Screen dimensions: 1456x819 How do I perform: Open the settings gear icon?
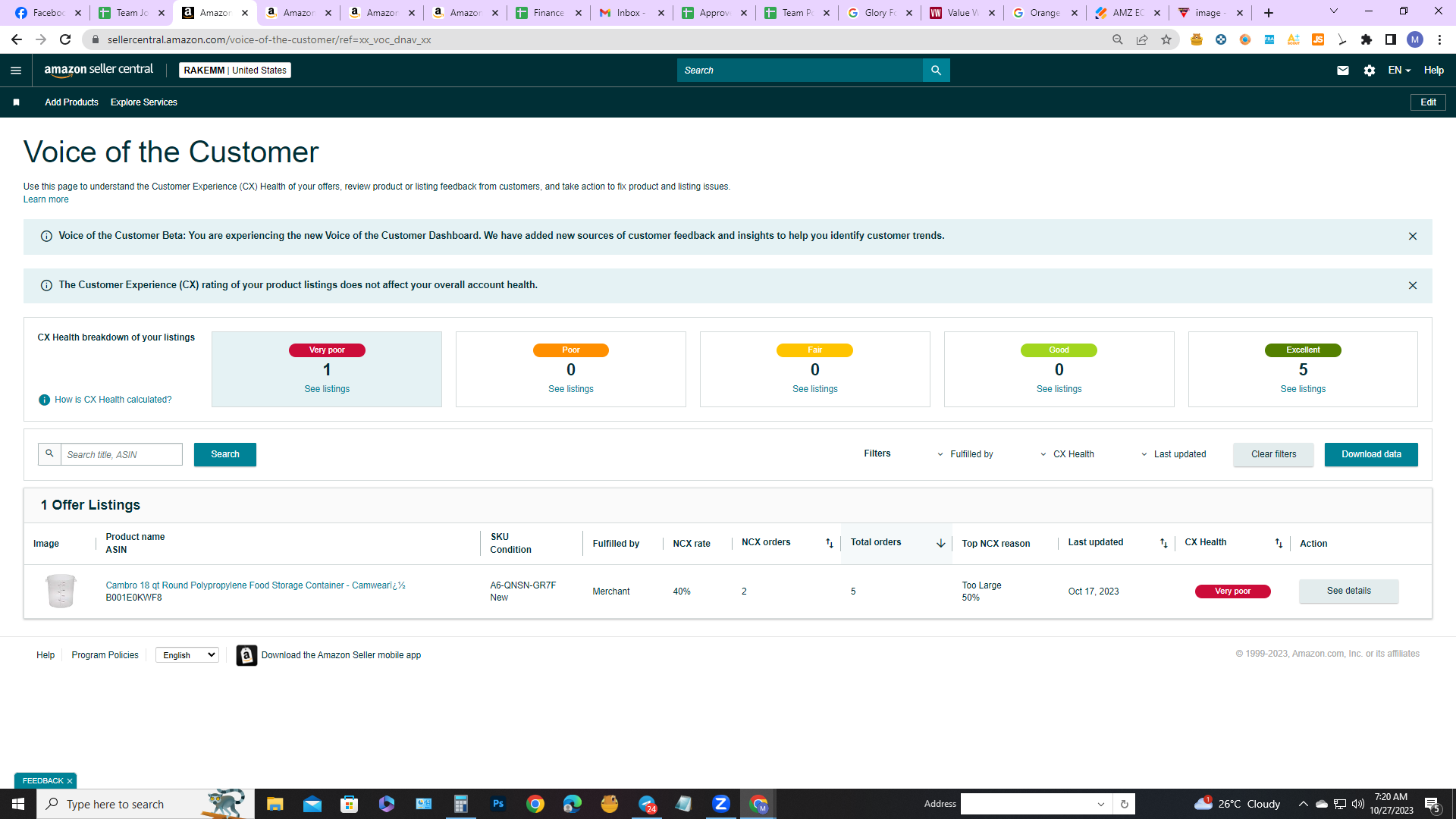[1369, 71]
